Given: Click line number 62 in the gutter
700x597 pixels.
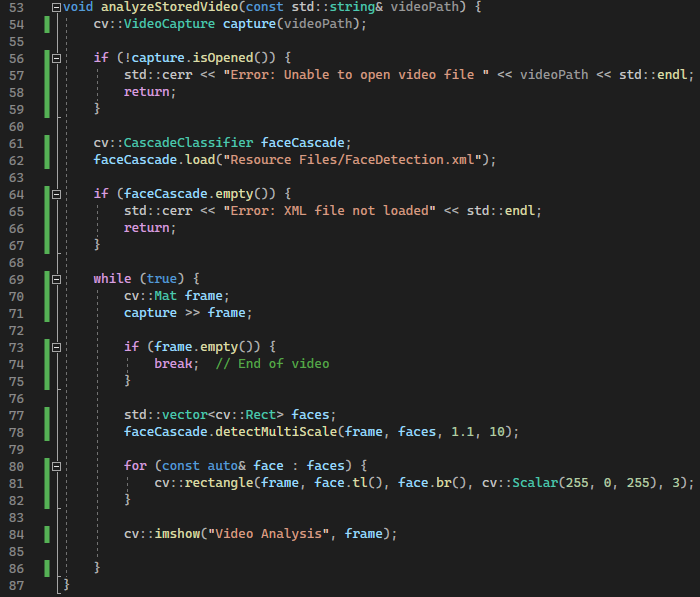Looking at the screenshot, I should 17,160.
